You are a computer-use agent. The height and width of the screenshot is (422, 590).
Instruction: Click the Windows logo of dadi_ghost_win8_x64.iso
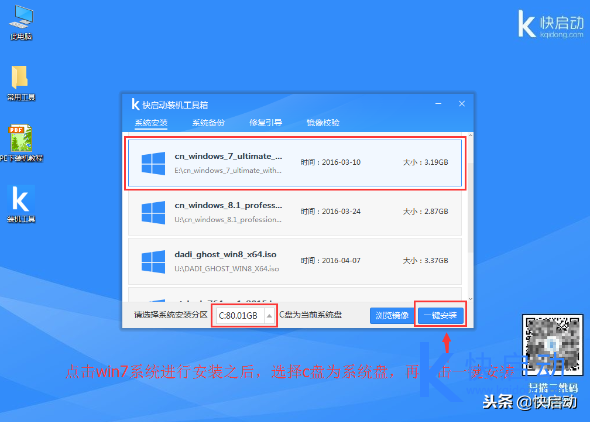(153, 261)
